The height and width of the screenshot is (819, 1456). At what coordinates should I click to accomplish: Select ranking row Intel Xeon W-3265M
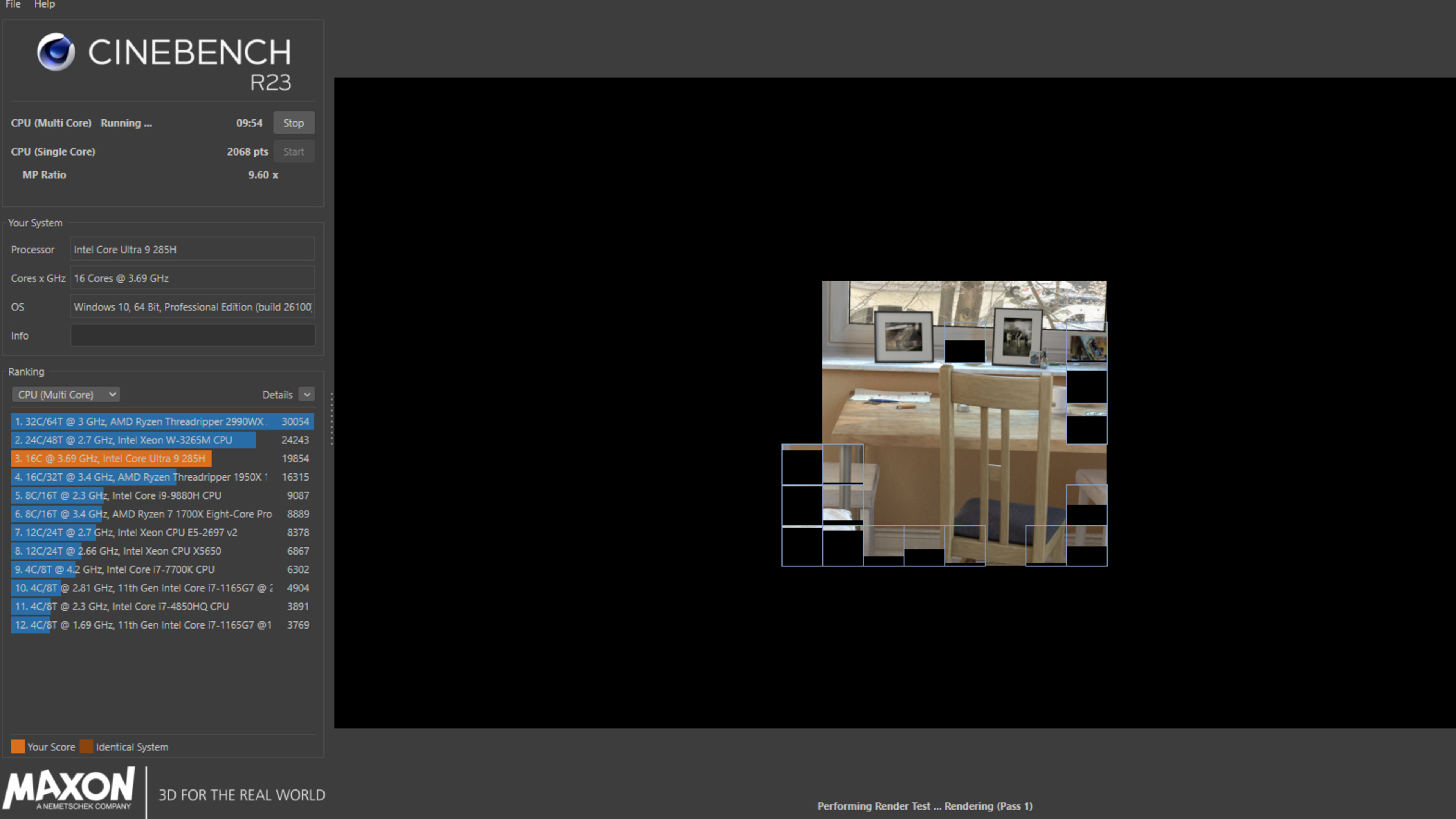pyautogui.click(x=162, y=440)
